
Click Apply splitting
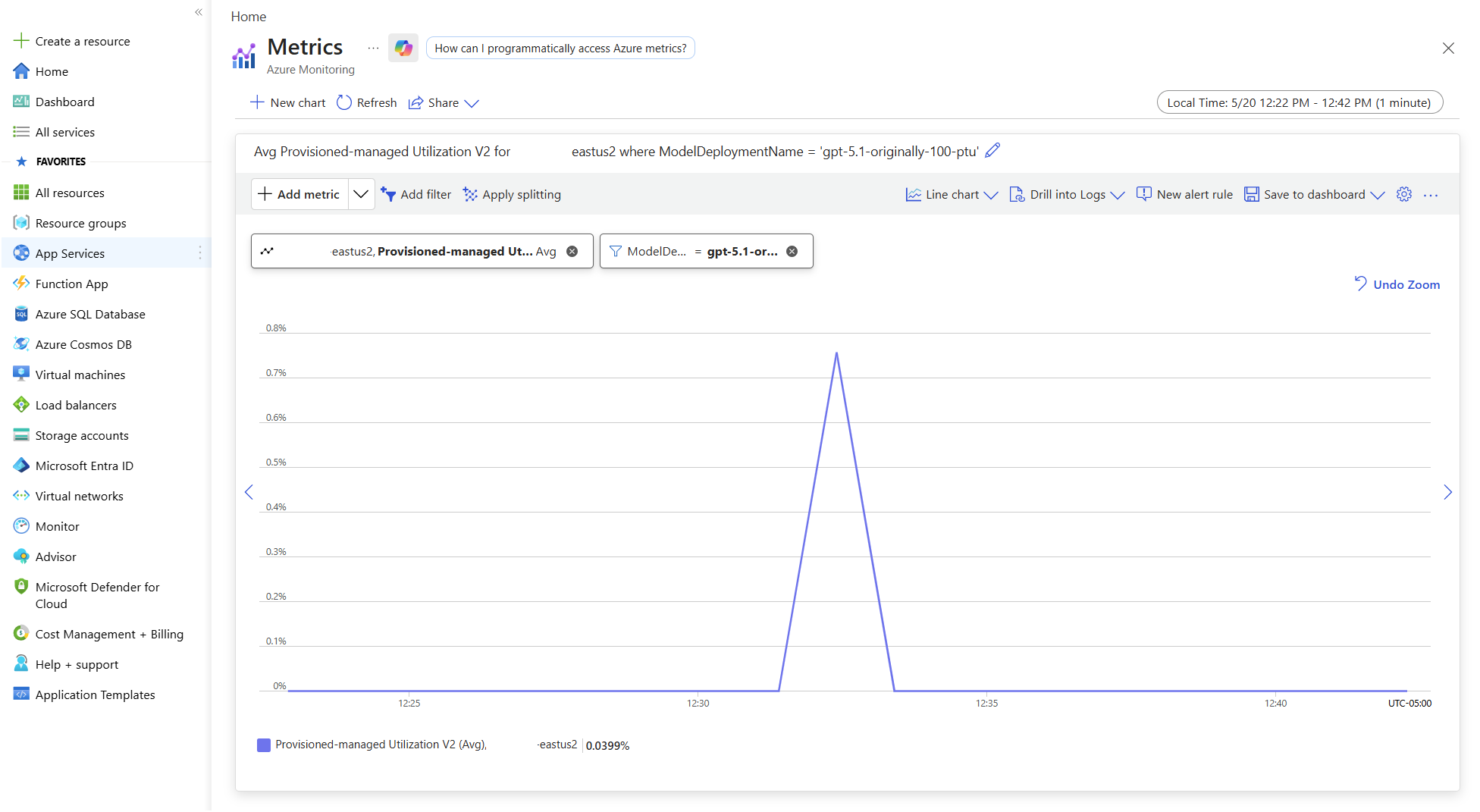click(512, 195)
